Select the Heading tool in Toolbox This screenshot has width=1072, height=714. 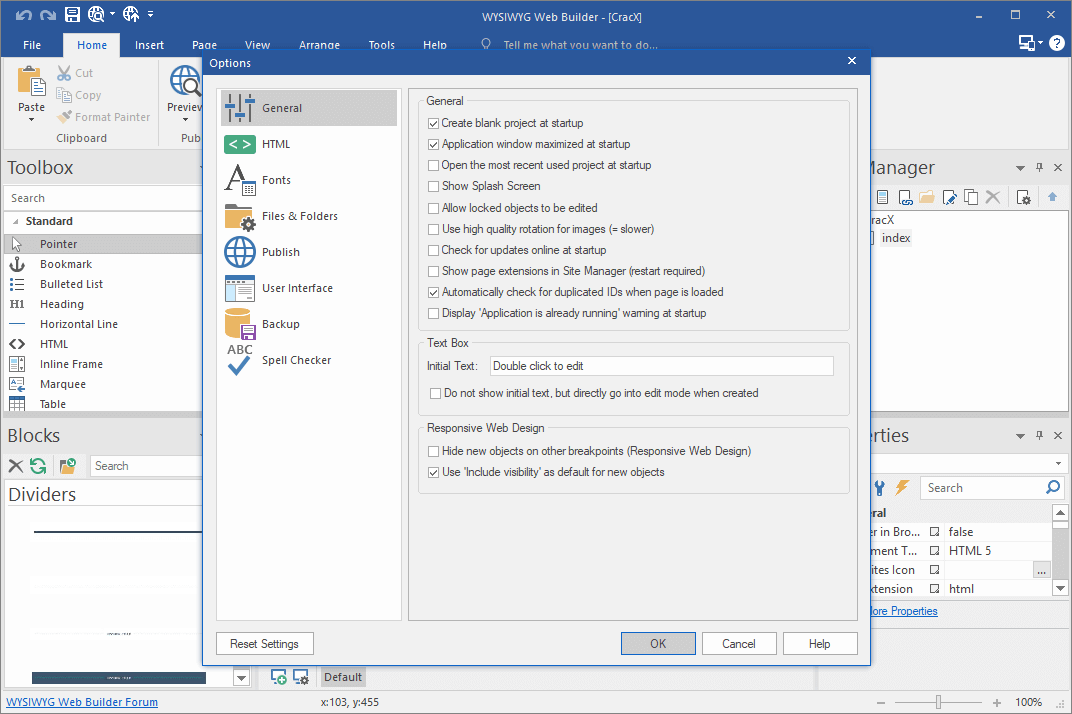coord(103,304)
